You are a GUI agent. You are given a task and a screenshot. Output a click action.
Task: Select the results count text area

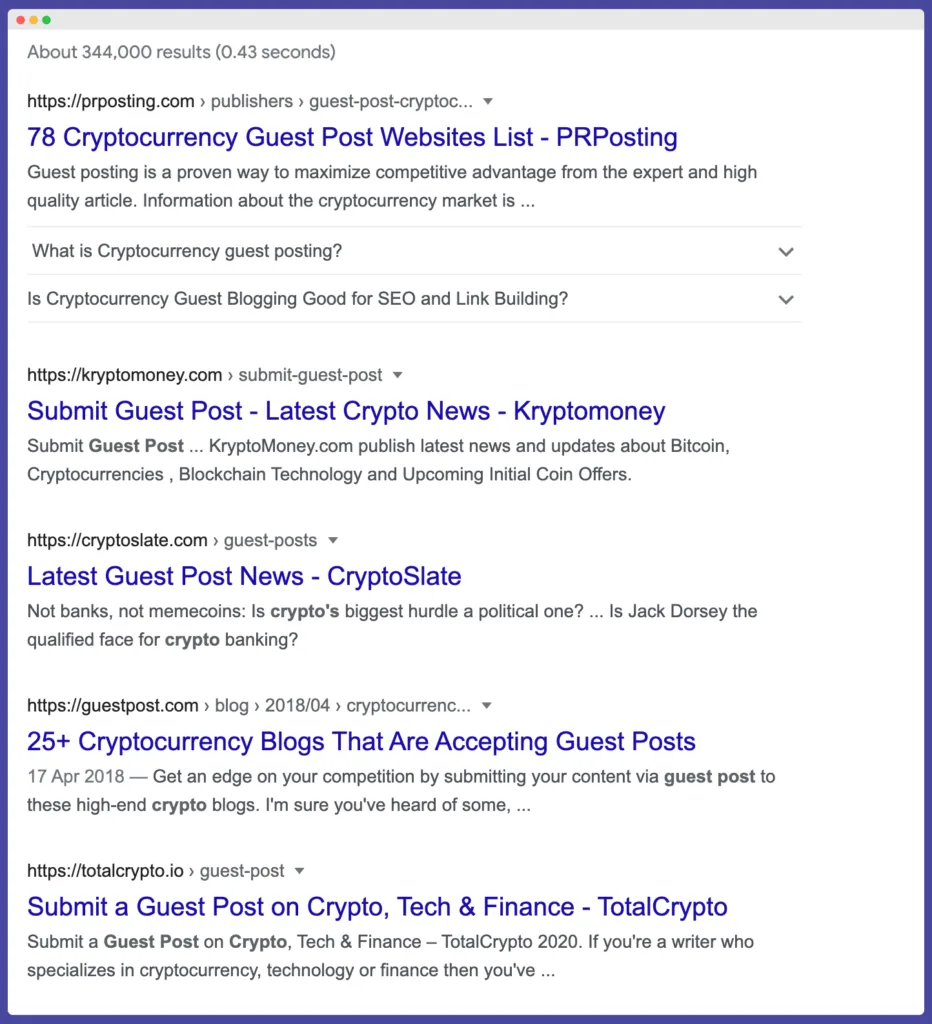(181, 52)
